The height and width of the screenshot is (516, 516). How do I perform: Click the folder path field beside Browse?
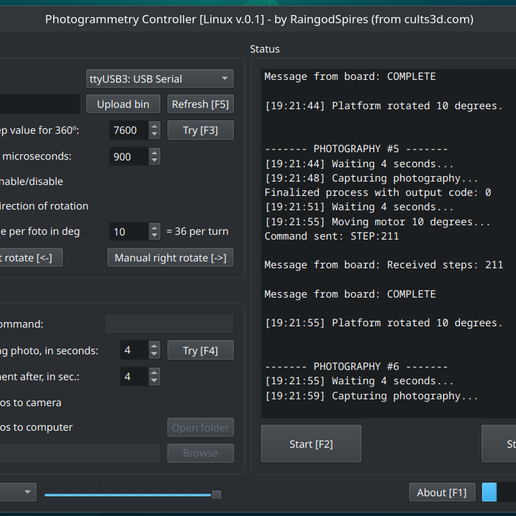80,453
